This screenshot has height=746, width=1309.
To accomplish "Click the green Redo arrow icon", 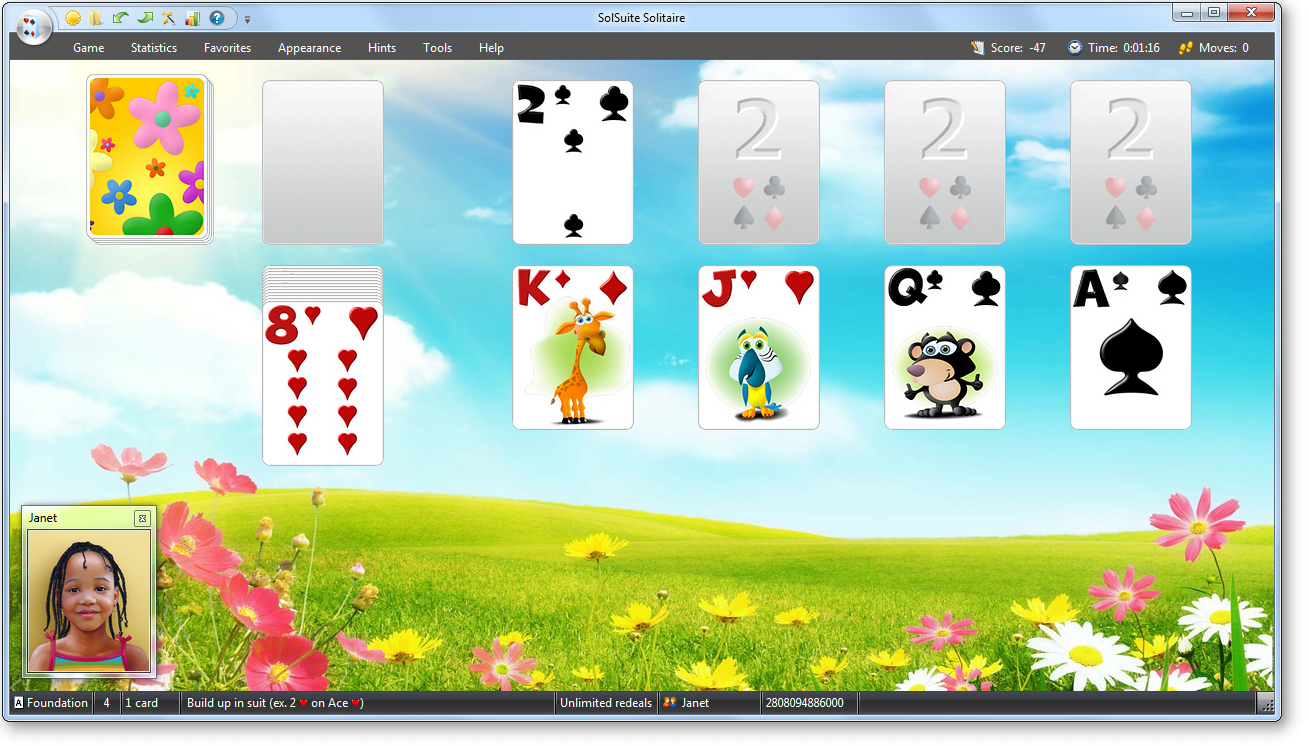I will [144, 18].
